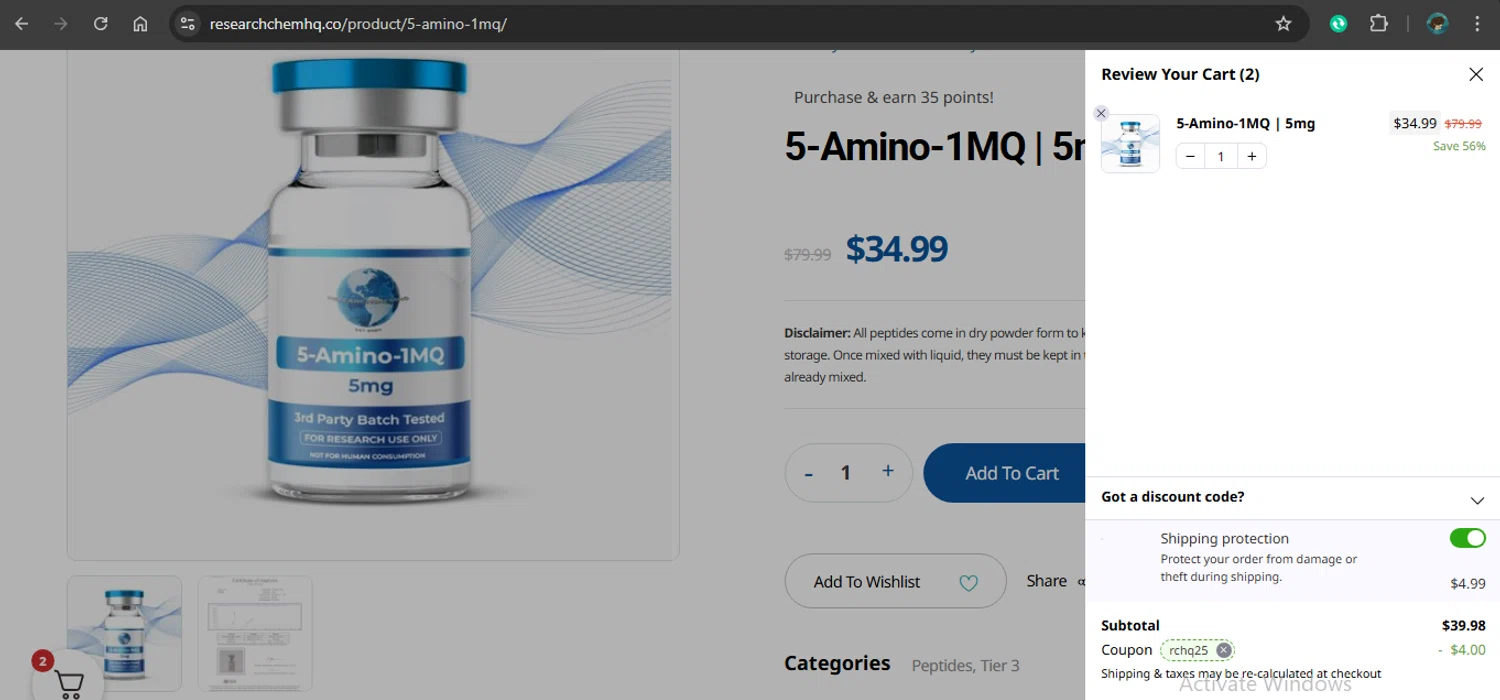View site information icon in address bar

pyautogui.click(x=188, y=24)
